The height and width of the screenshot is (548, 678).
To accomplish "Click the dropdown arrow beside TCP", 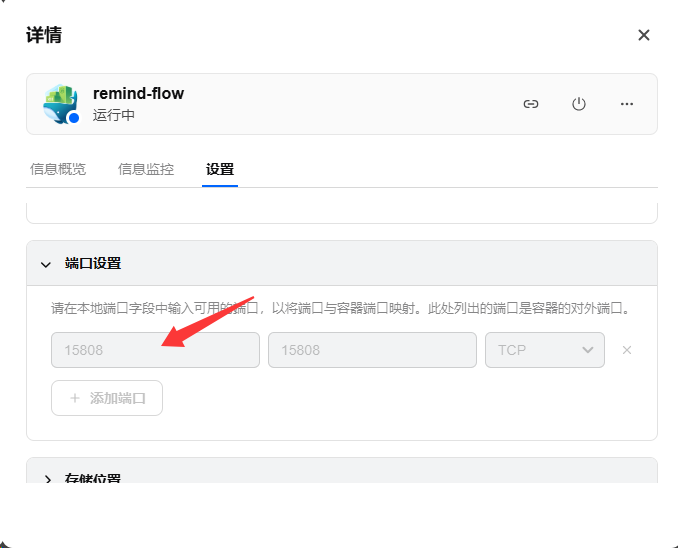I will coord(587,350).
